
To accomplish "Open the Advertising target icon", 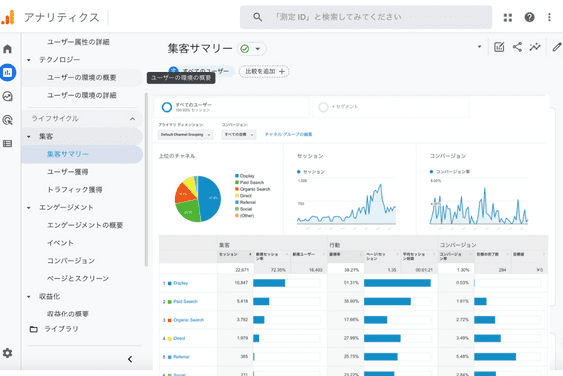I will (8, 120).
